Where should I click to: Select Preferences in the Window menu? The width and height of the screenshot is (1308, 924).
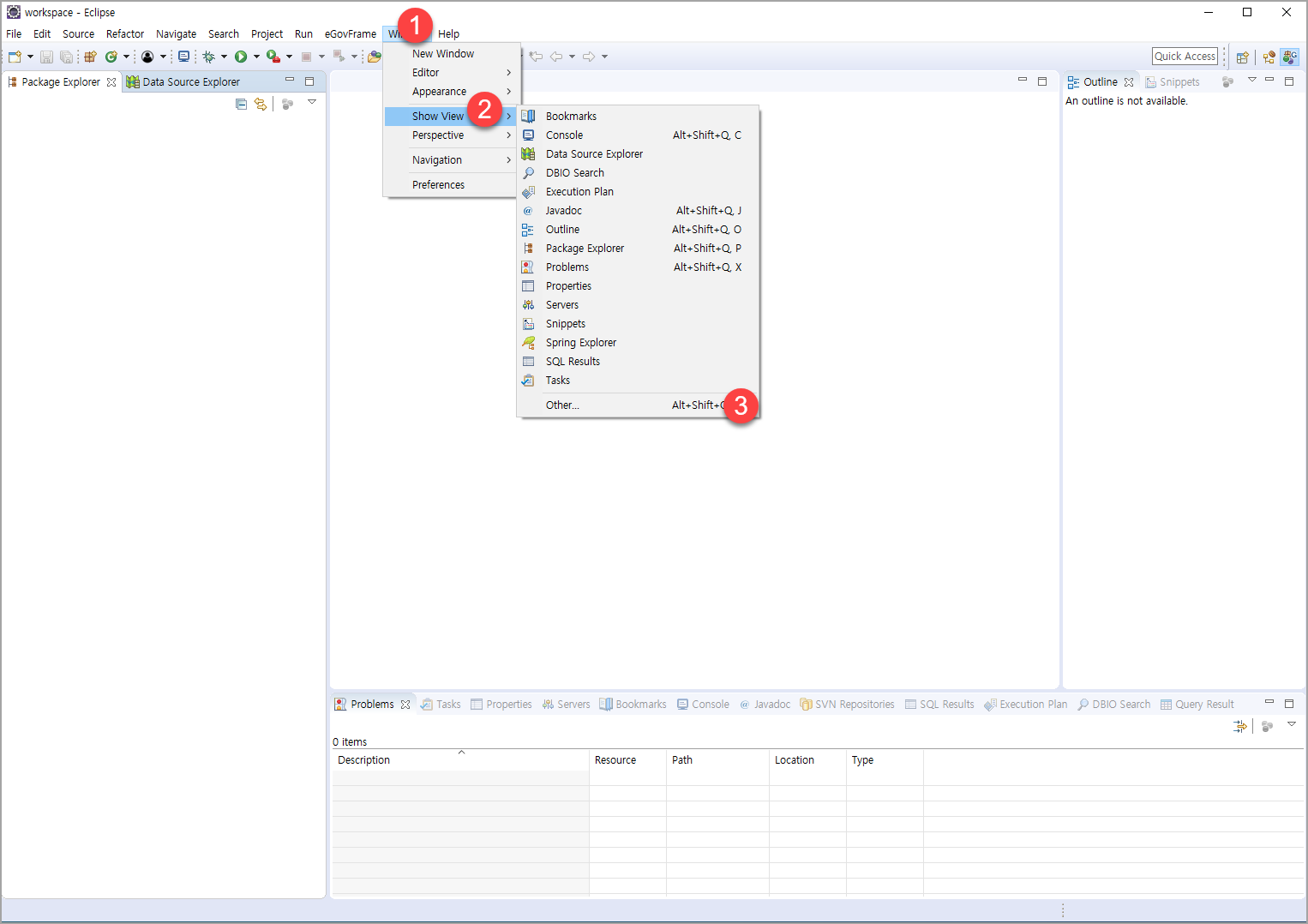point(451,185)
